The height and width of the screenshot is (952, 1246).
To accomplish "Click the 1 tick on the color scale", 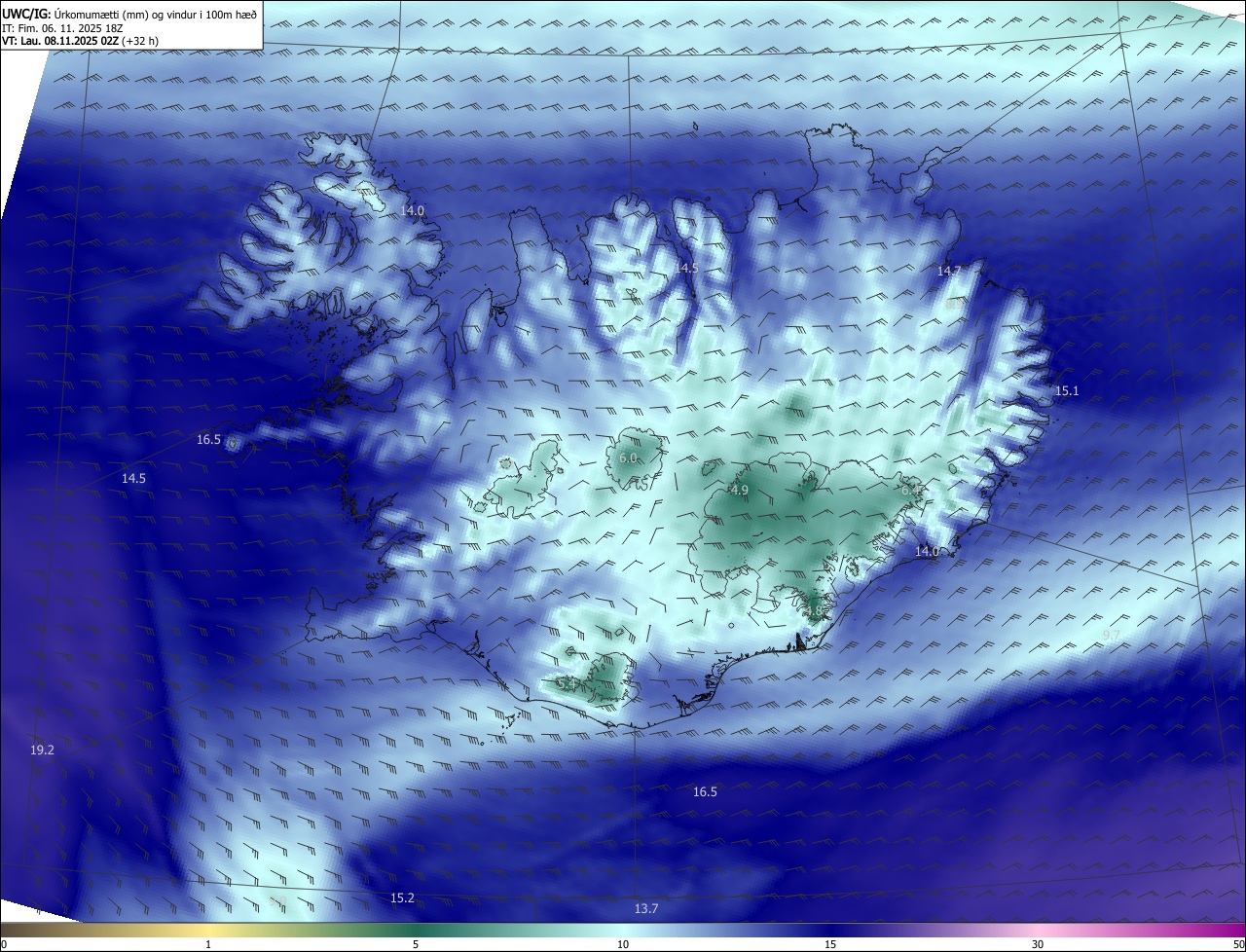I will [x=208, y=944].
